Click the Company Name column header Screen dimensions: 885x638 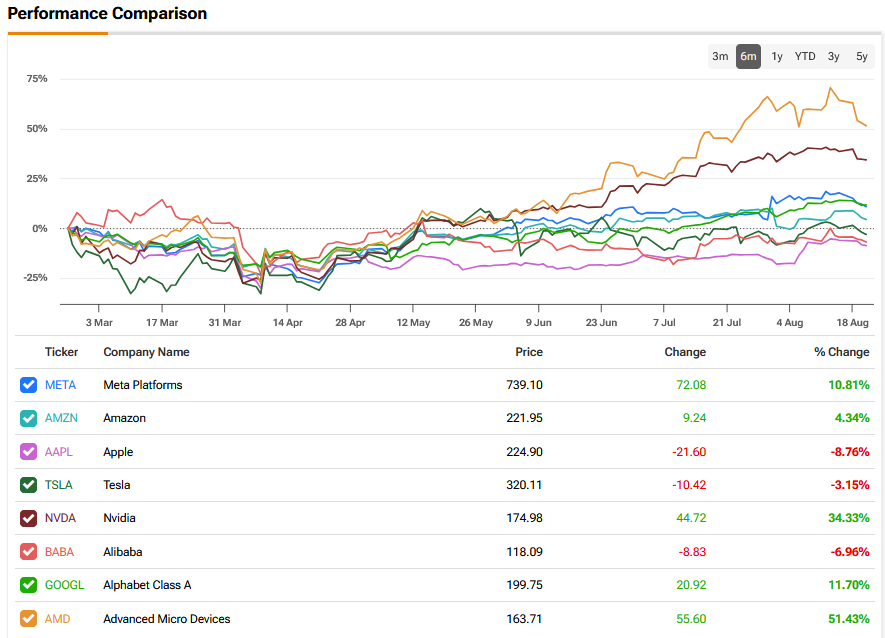click(x=146, y=352)
